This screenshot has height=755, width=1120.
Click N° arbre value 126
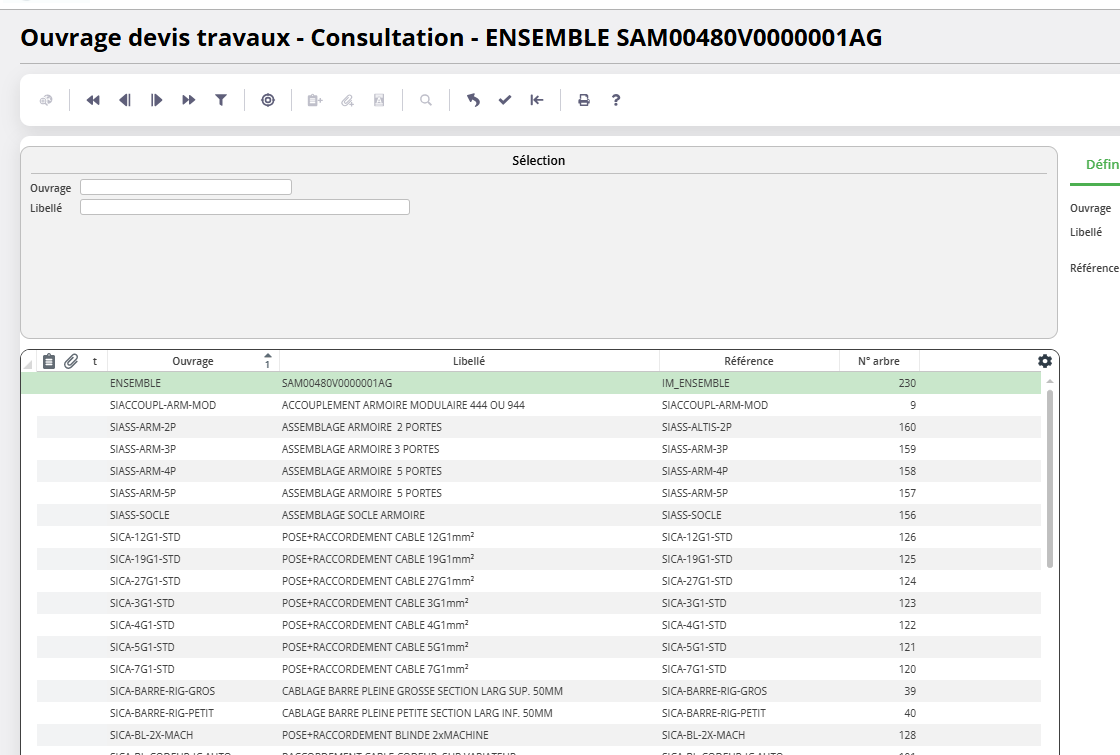[907, 537]
